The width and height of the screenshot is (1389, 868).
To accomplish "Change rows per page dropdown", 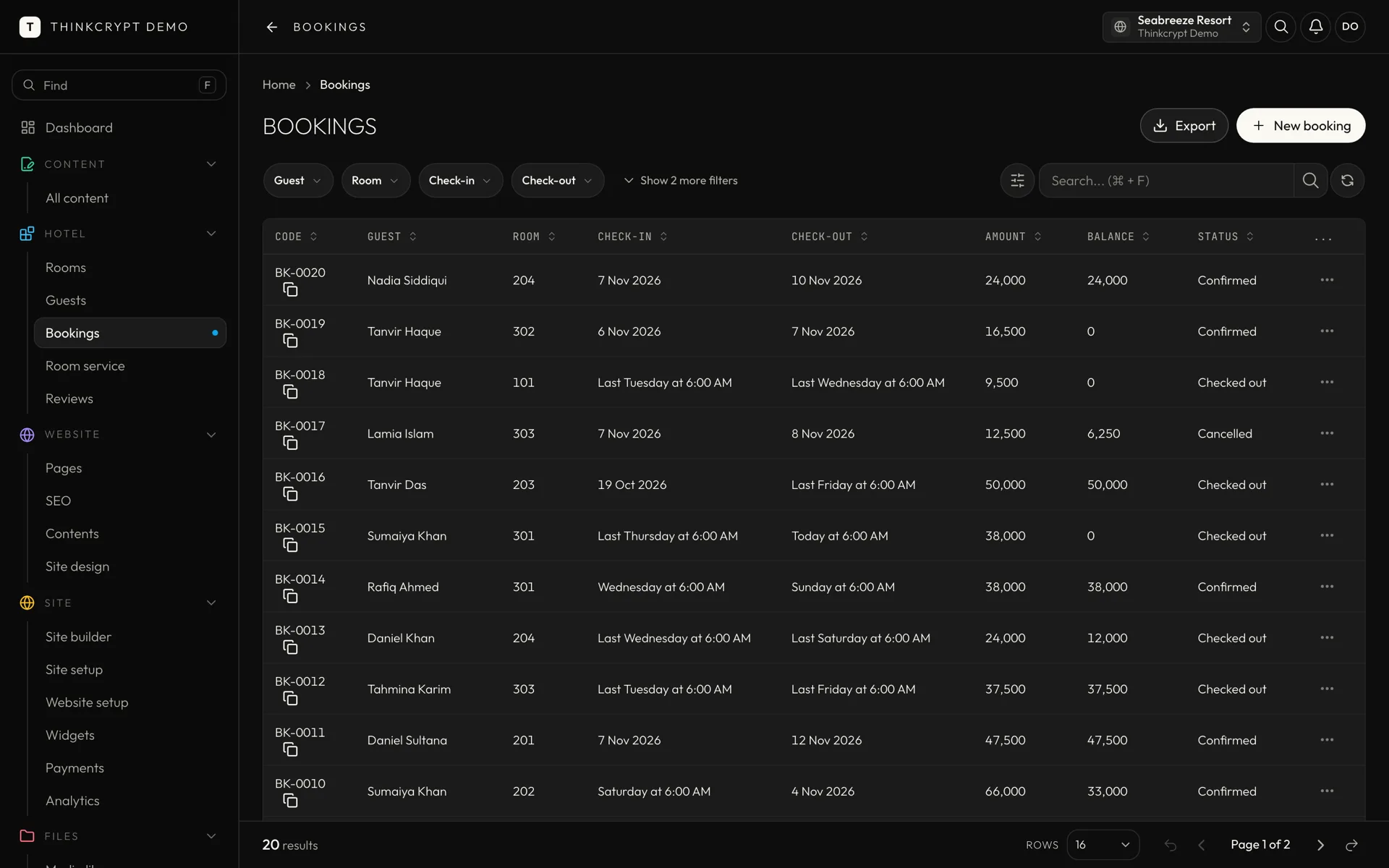I will 1103,845.
